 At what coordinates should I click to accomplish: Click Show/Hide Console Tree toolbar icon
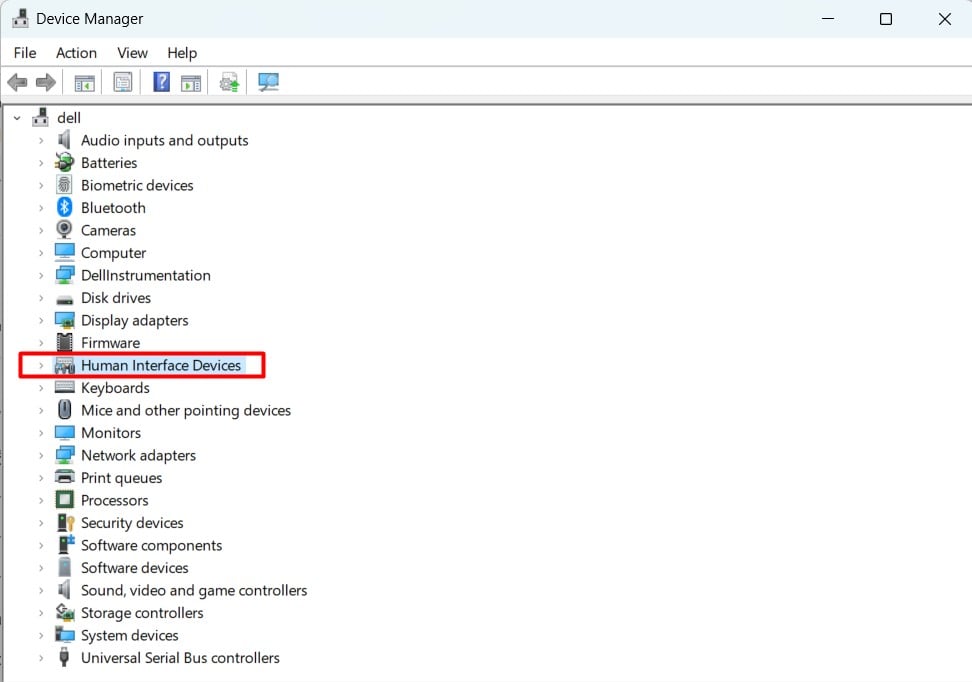pyautogui.click(x=84, y=82)
